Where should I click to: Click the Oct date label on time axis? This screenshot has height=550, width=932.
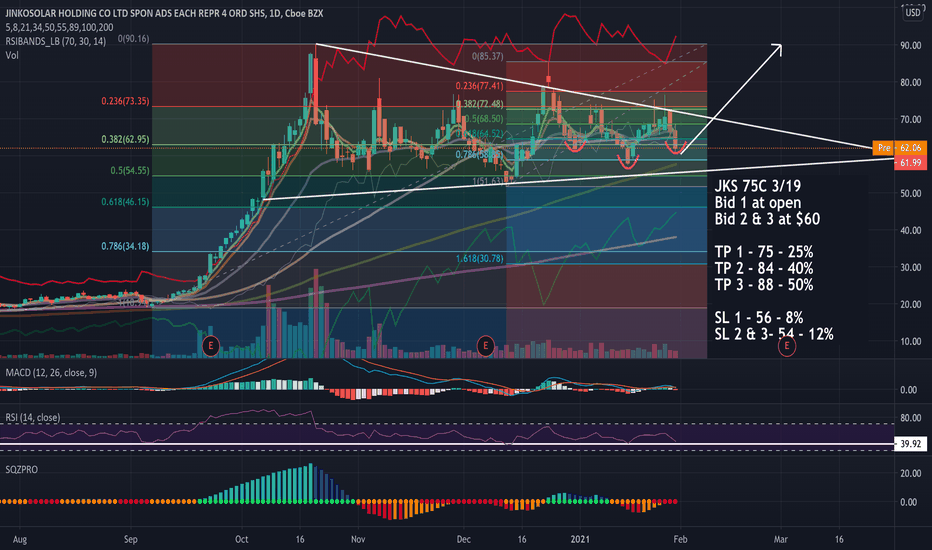pyautogui.click(x=241, y=539)
